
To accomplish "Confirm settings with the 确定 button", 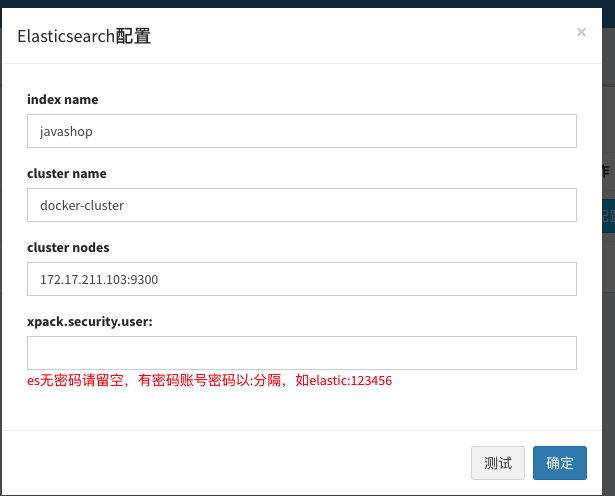I will click(560, 463).
